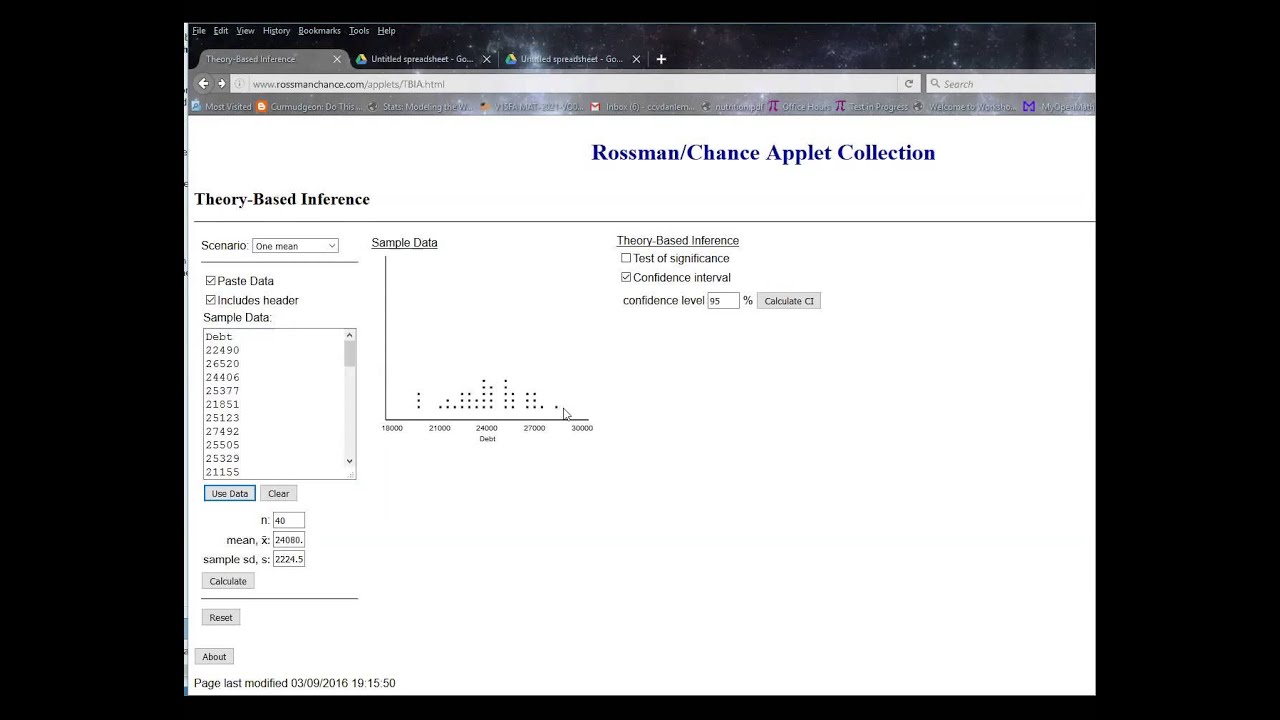
Task: Click the confidence level input field
Action: pyautogui.click(x=722, y=301)
